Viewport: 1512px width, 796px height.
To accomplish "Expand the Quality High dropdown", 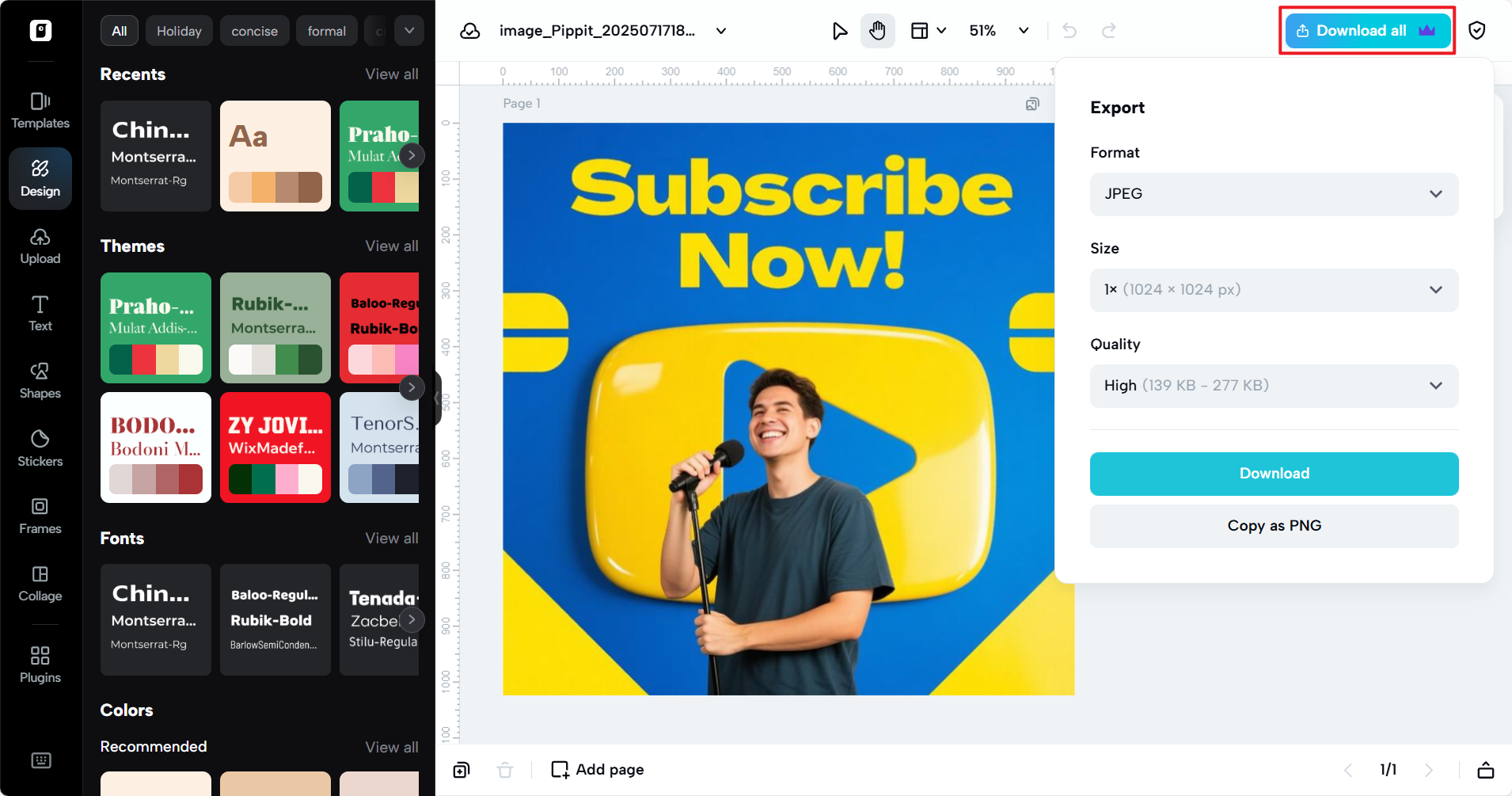I will [1274, 386].
